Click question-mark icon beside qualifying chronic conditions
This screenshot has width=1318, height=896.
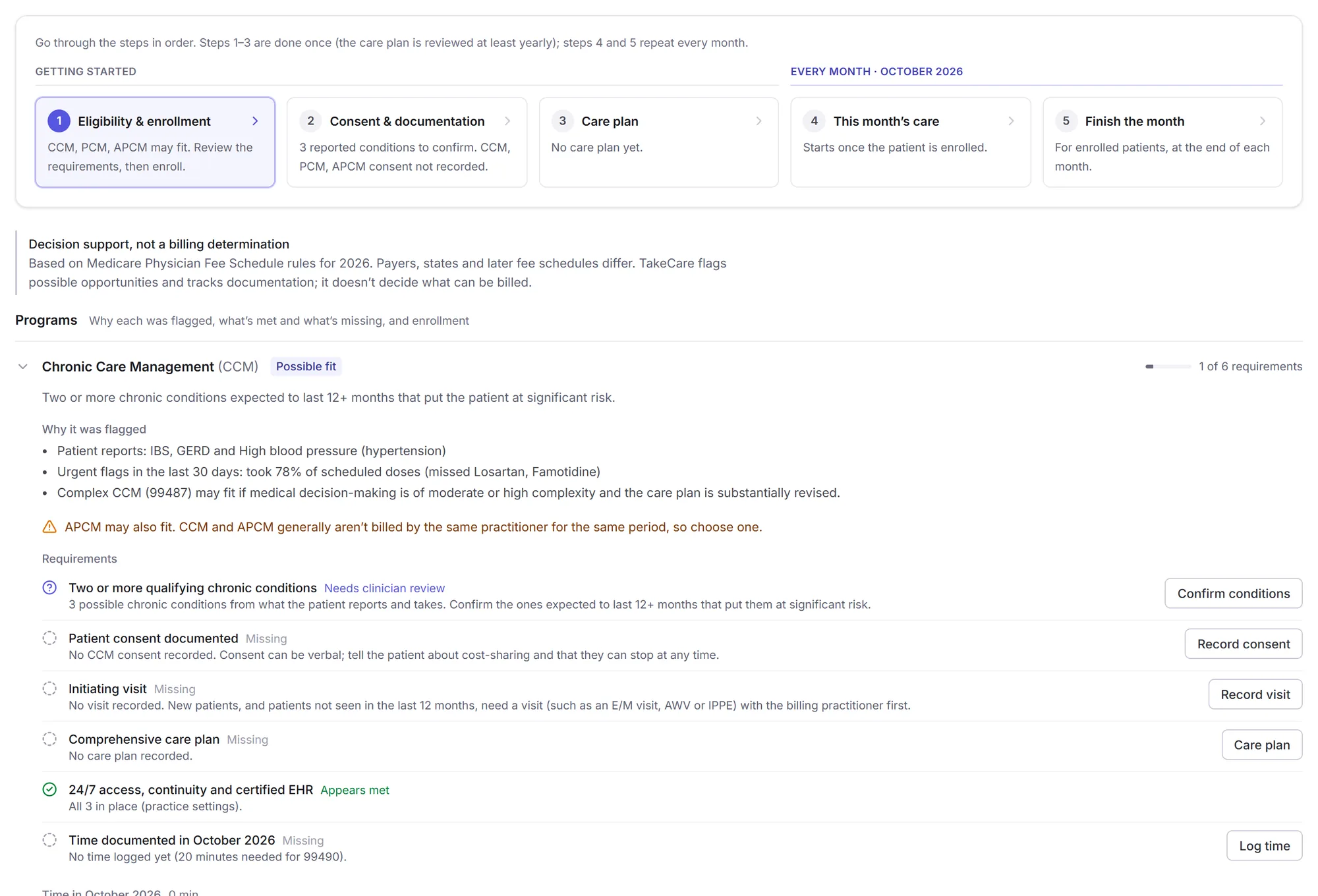[x=49, y=588]
